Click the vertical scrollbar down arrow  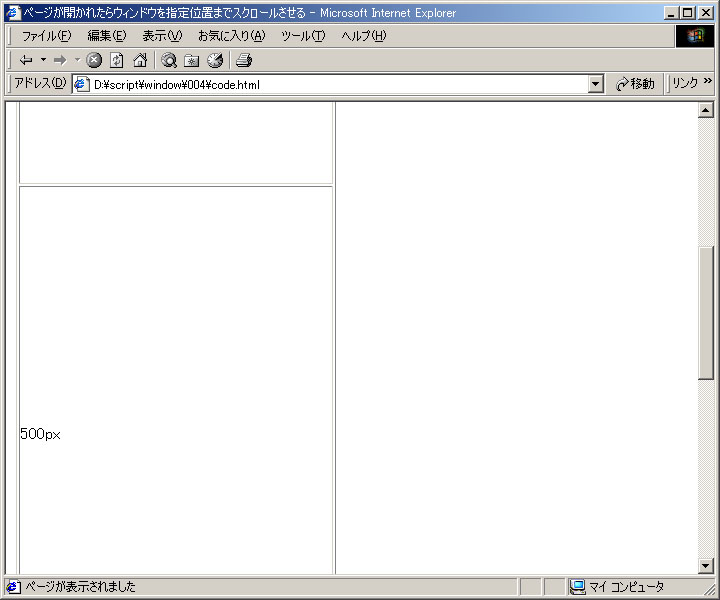(706, 566)
